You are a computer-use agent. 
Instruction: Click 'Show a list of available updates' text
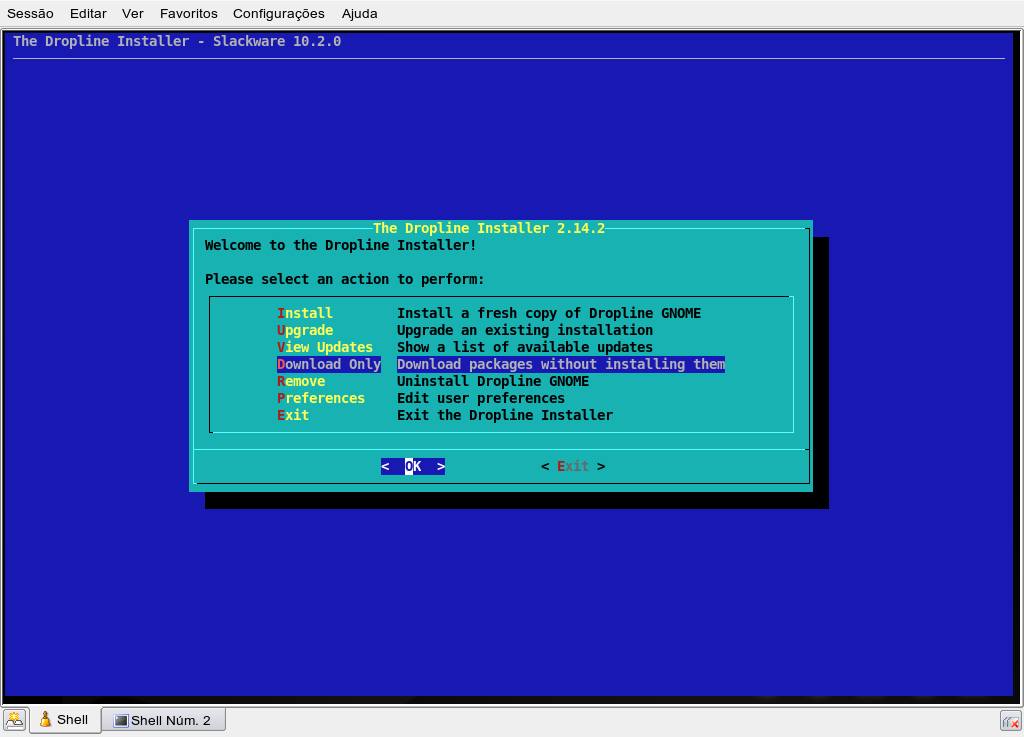coord(525,347)
